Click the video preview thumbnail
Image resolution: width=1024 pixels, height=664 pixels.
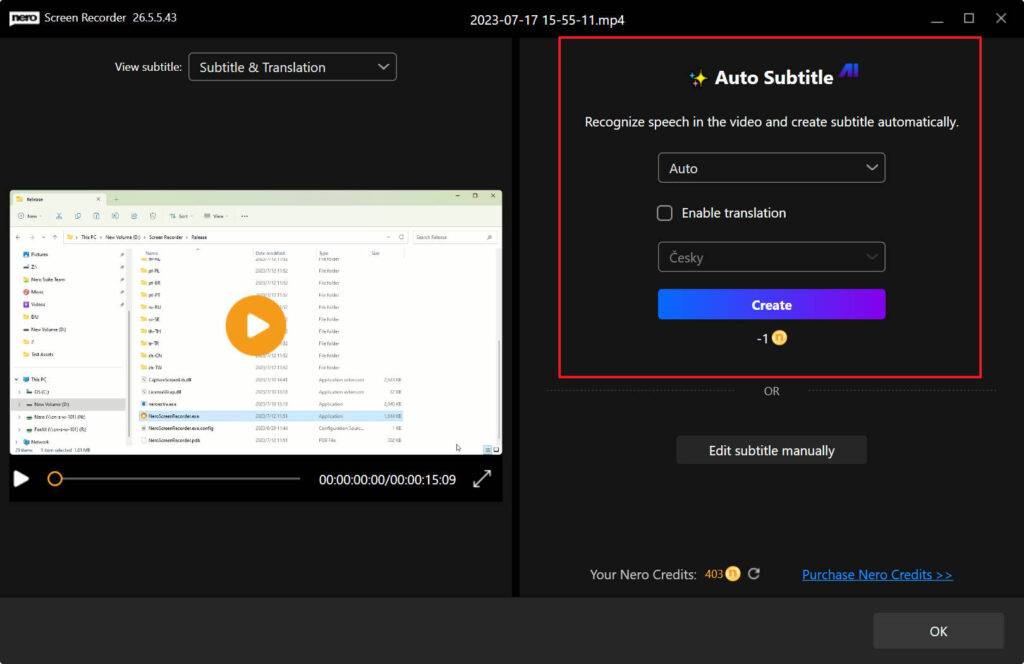pos(256,325)
